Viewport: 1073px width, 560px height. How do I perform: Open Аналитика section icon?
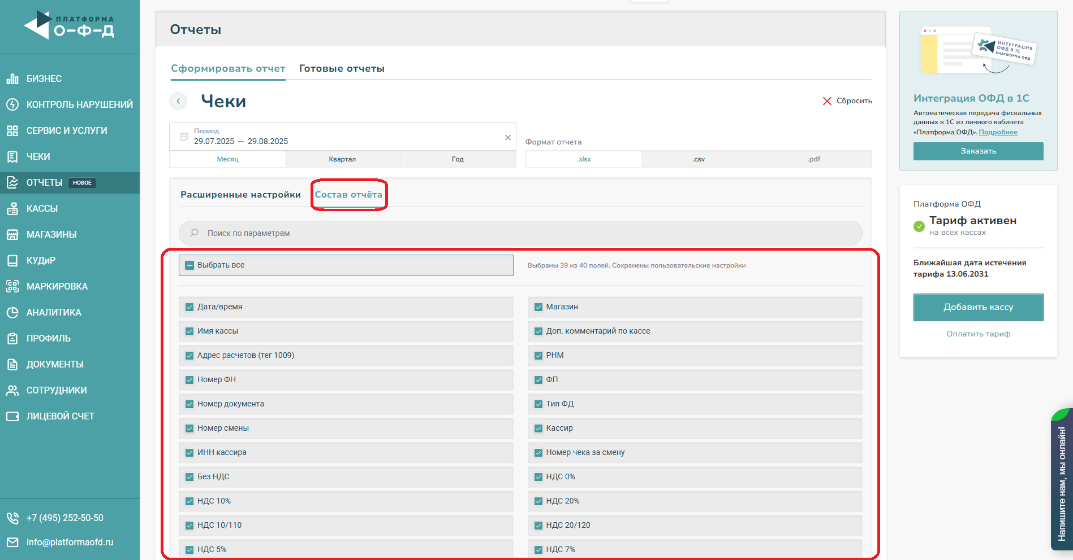pyautogui.click(x=13, y=312)
